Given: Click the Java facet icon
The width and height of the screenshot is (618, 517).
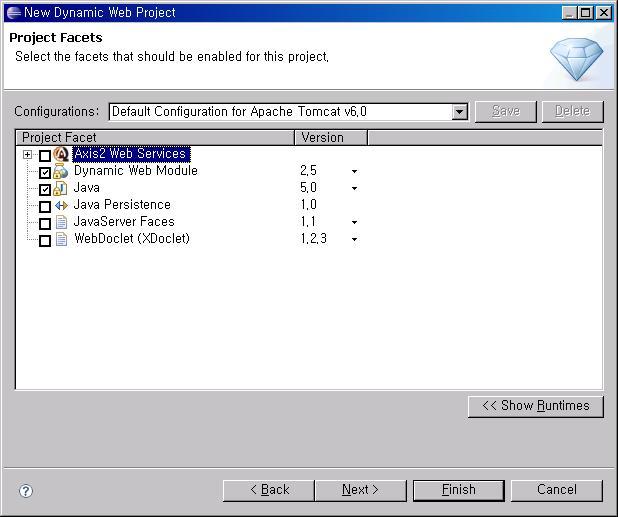Looking at the screenshot, I should (x=60, y=188).
